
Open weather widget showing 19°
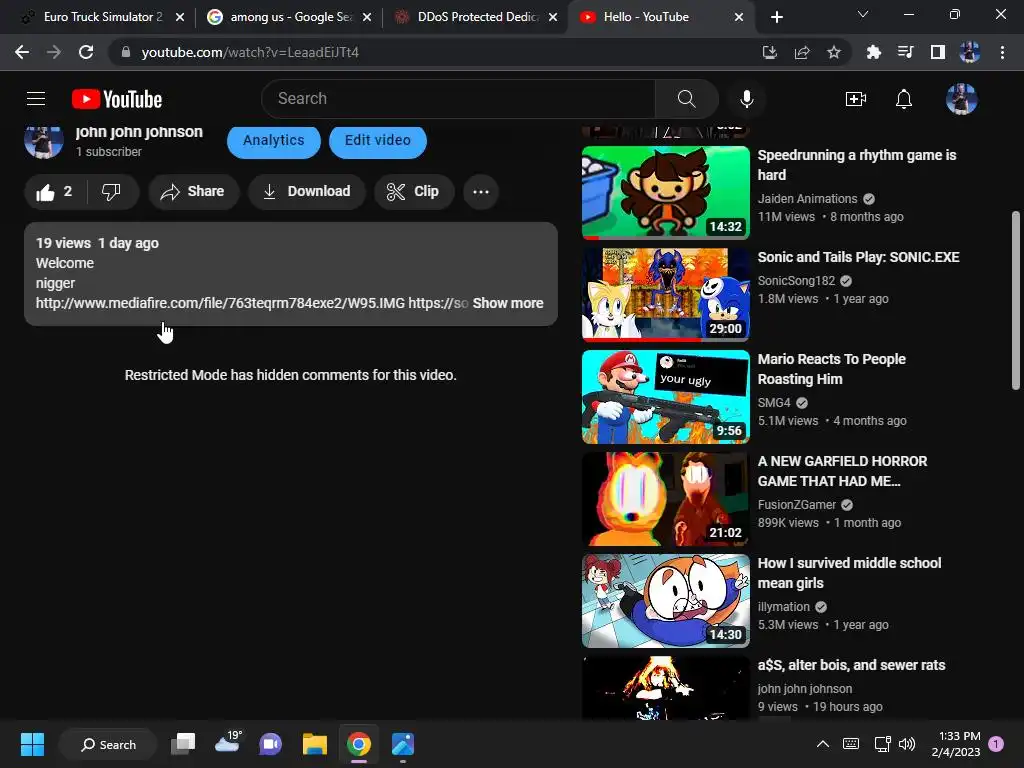[x=228, y=743]
